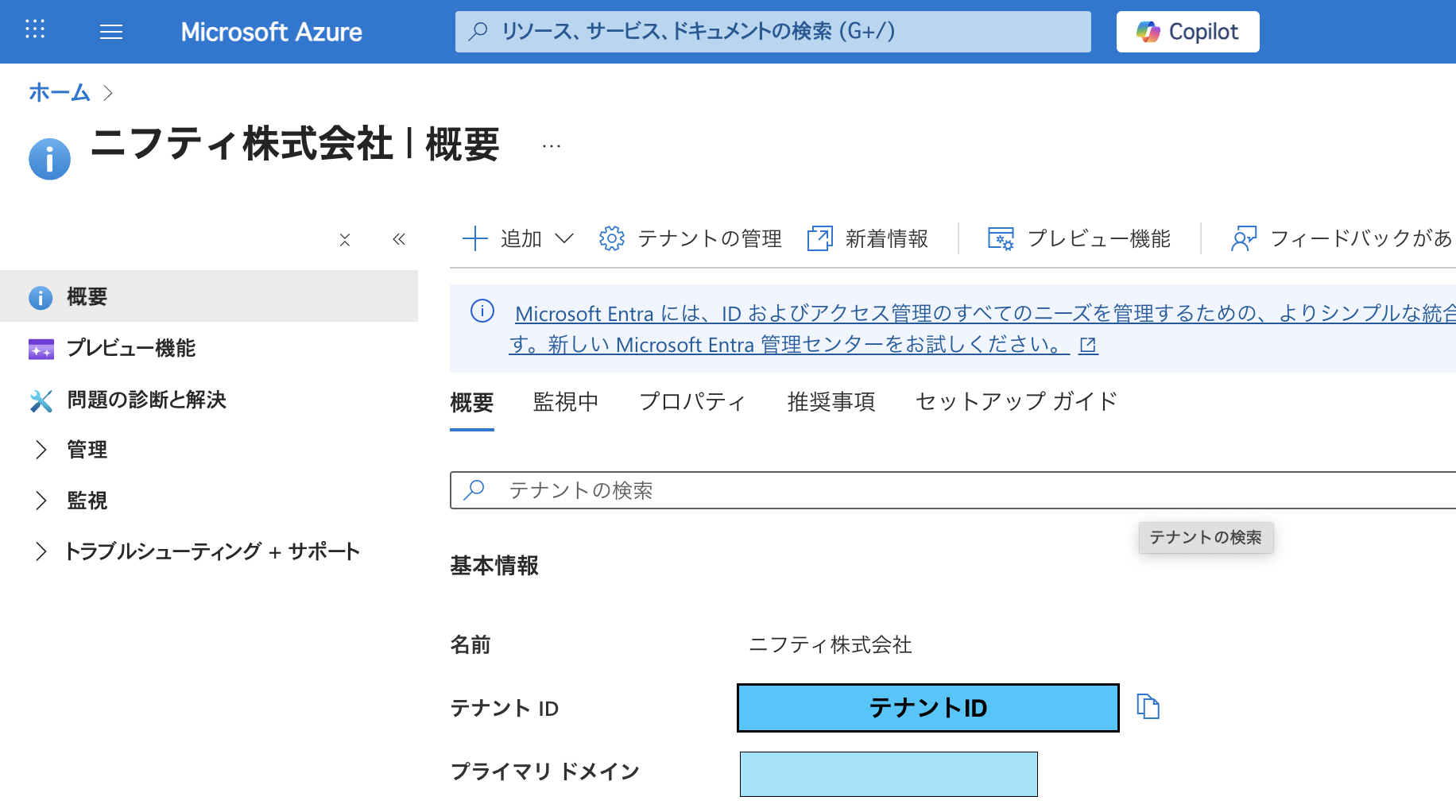
Task: Open 新着情報 from toolbar
Action: (x=867, y=238)
